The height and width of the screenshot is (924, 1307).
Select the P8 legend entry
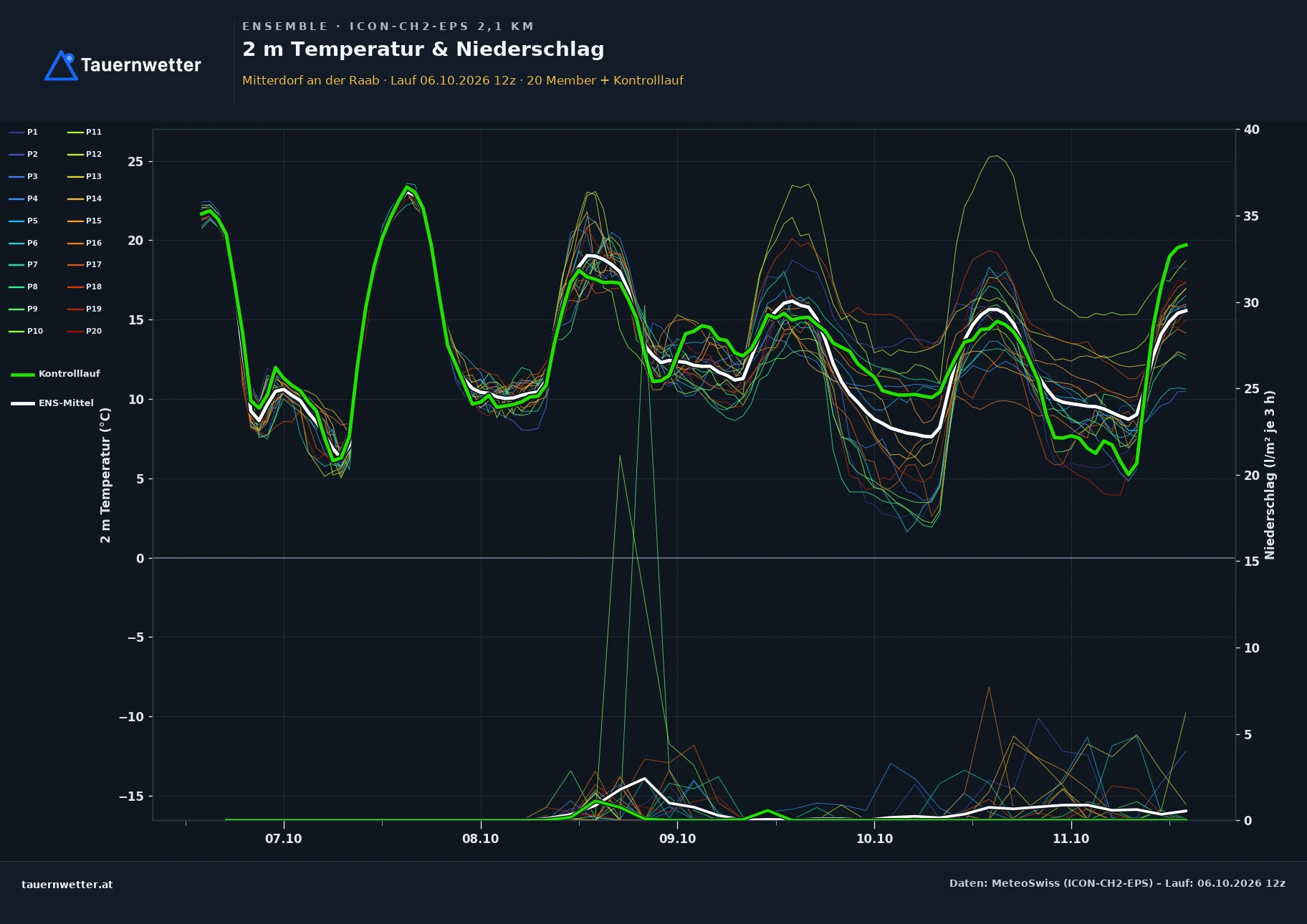[x=24, y=287]
